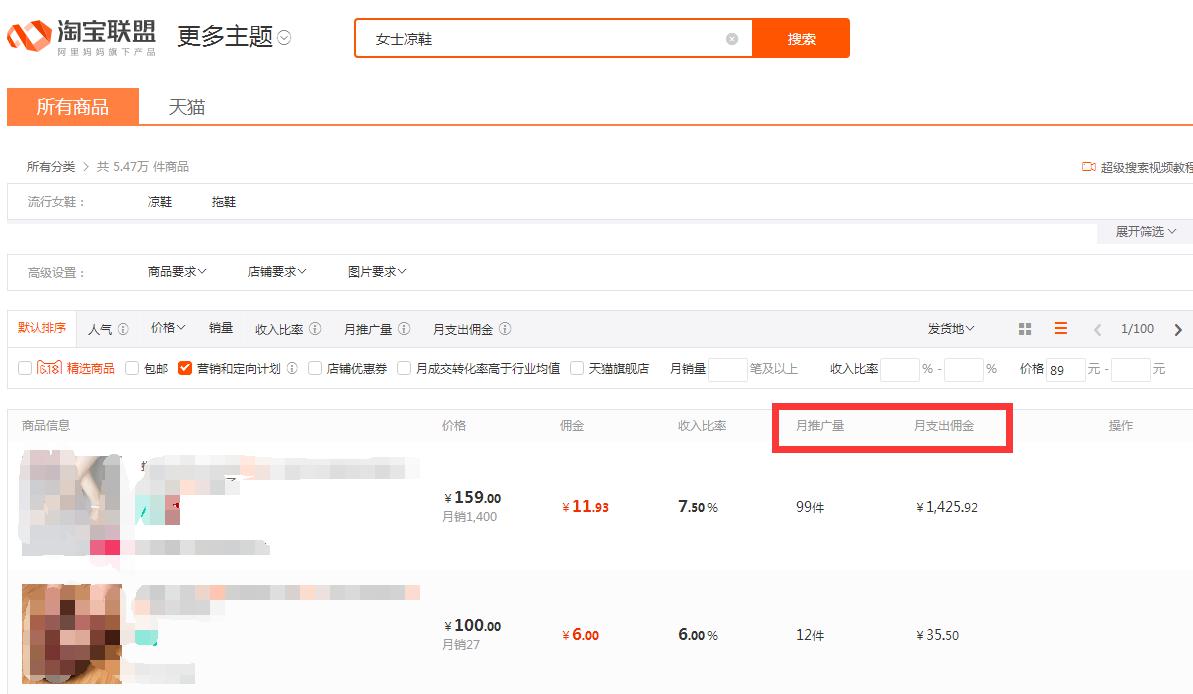Select the list view icon

coord(1058,328)
